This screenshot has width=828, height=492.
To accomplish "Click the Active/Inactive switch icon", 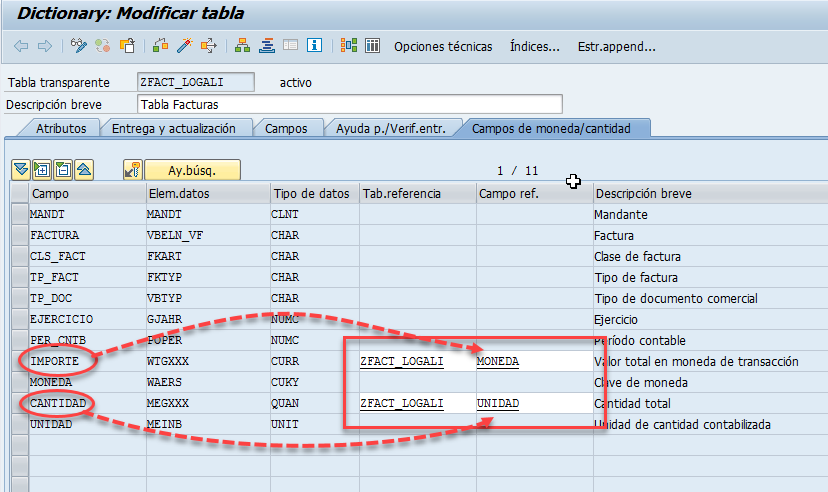I will tap(102, 45).
